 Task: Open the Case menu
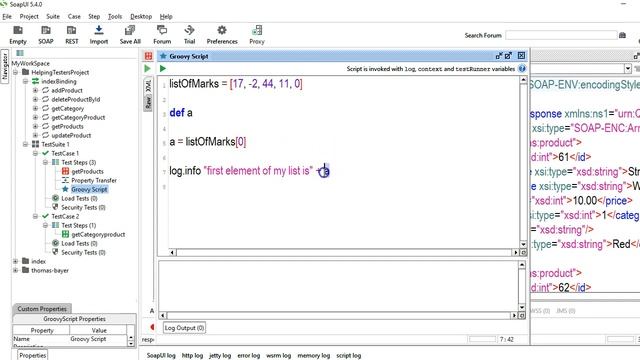[74, 16]
